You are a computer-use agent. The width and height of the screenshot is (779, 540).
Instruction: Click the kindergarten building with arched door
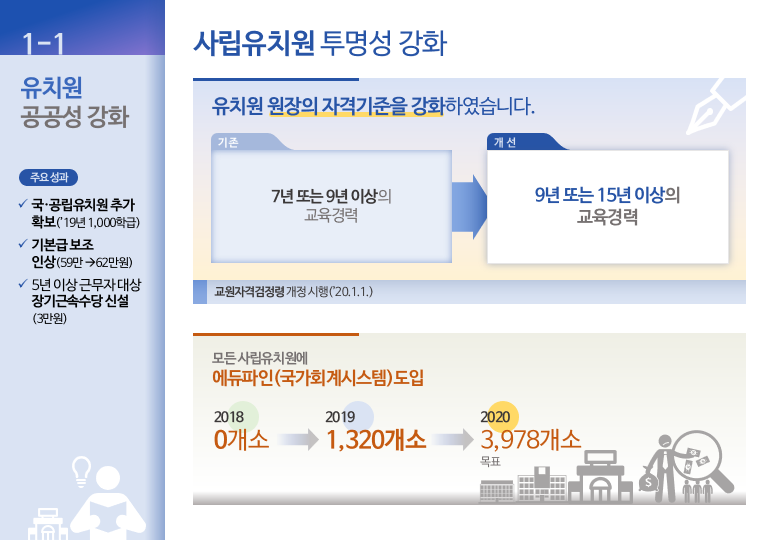click(601, 477)
